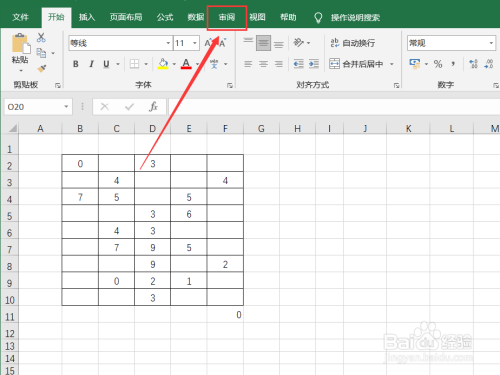
Task: Open the Name Box dropdown arrow
Action: pos(66,107)
